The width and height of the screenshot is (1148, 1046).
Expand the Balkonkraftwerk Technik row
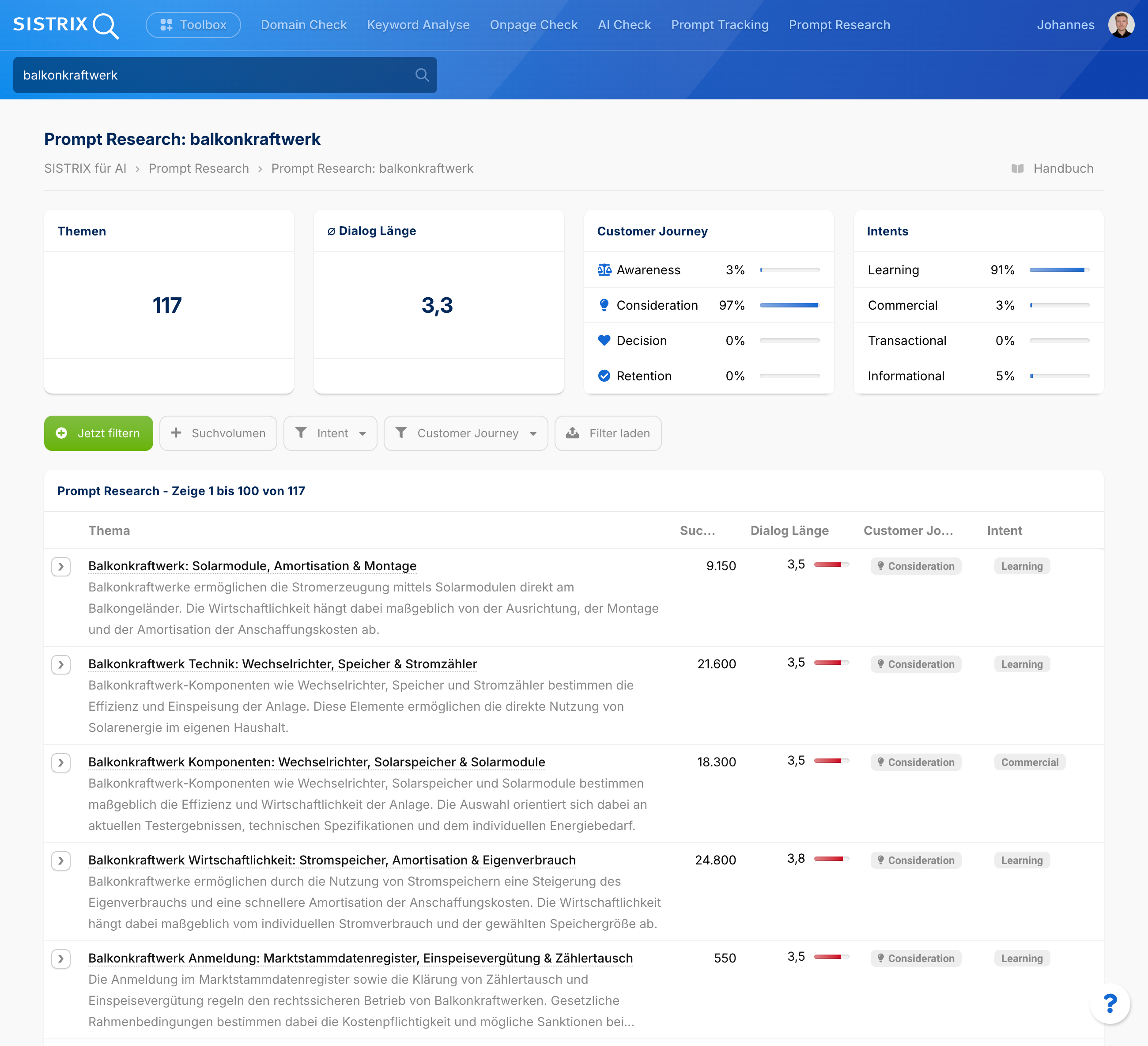(x=61, y=665)
